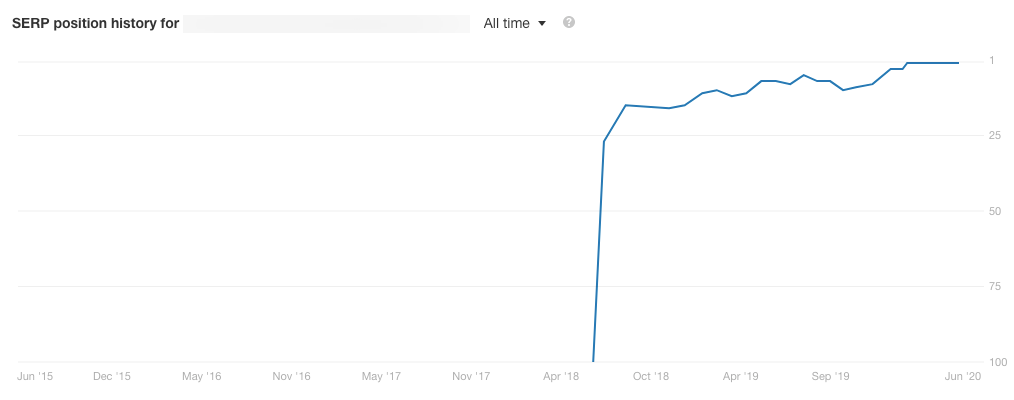Click the dropdown arrow beside All time
The image size is (1014, 400).
pyautogui.click(x=542, y=24)
